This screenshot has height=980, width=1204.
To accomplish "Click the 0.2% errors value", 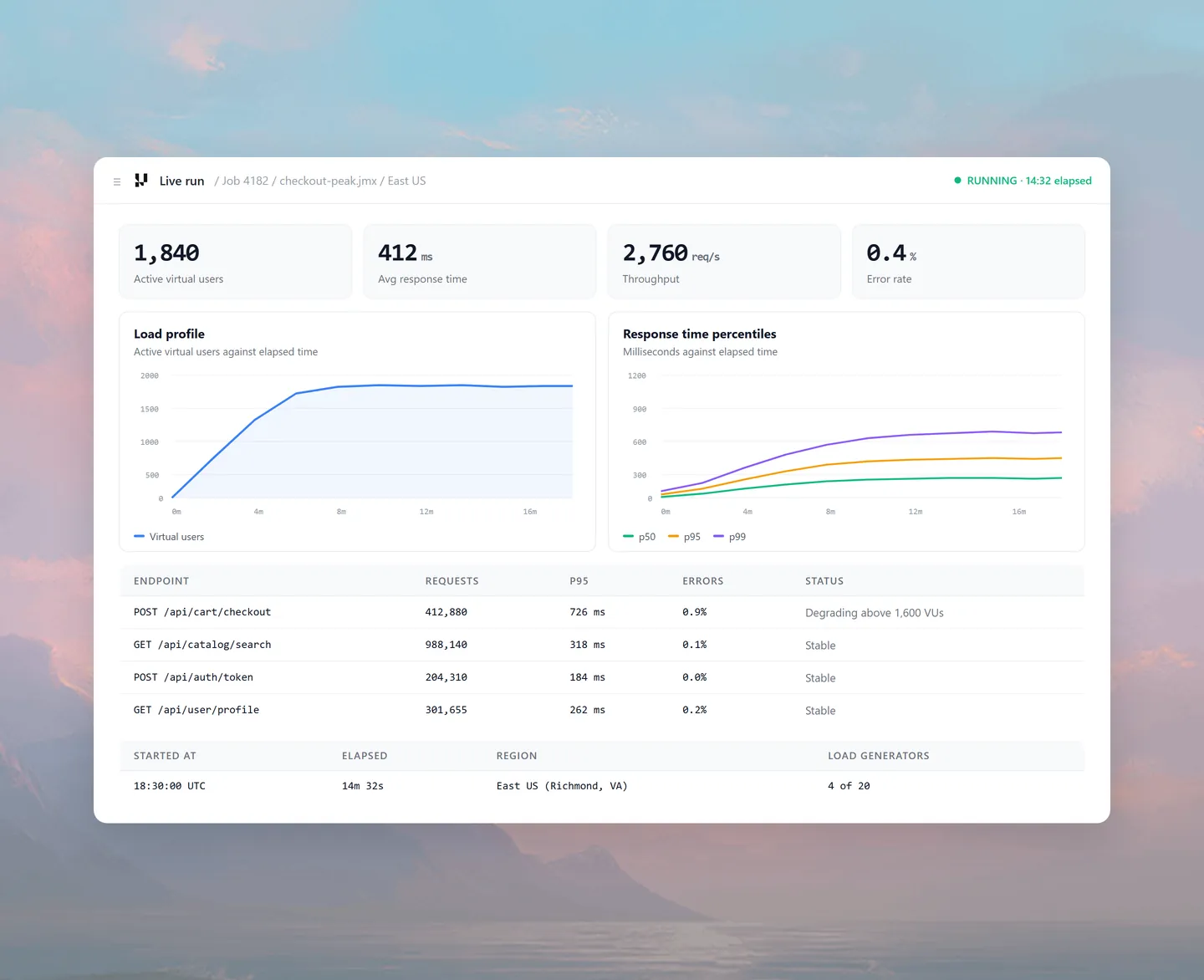I will pos(695,710).
